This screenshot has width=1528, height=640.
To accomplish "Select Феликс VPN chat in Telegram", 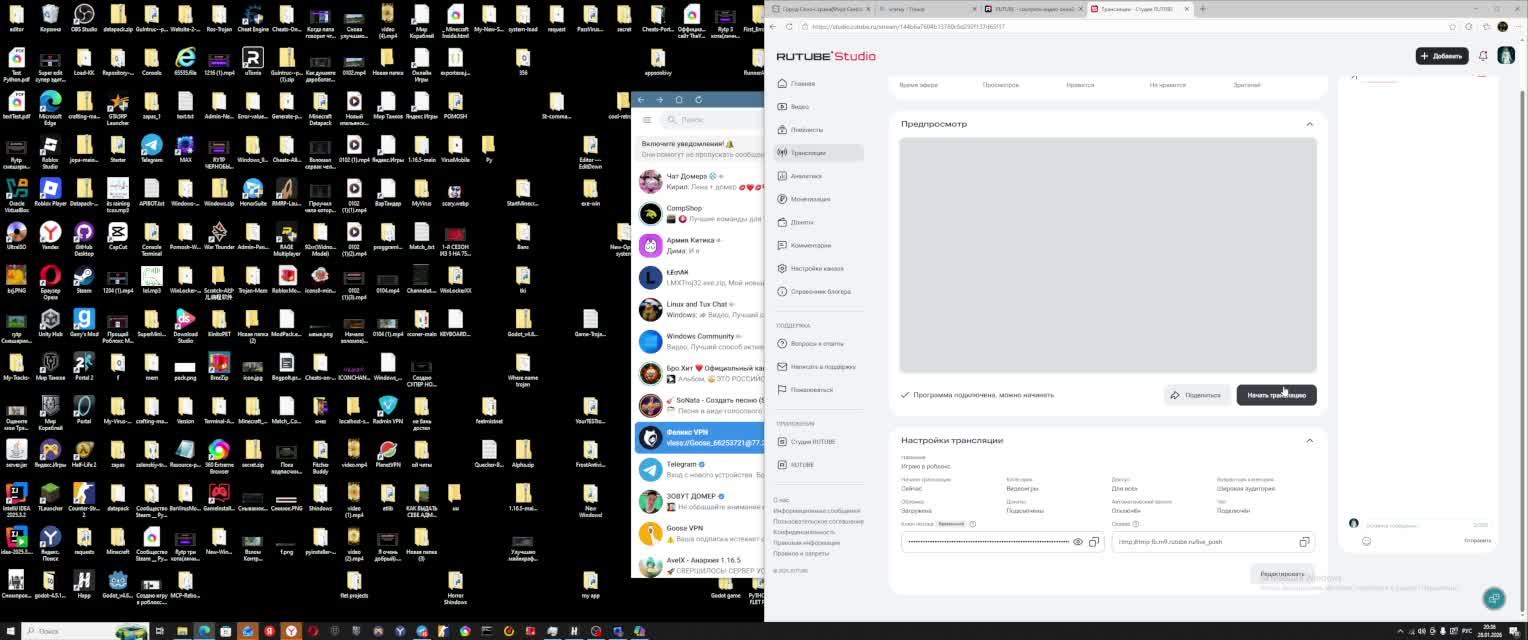I will pos(699,438).
